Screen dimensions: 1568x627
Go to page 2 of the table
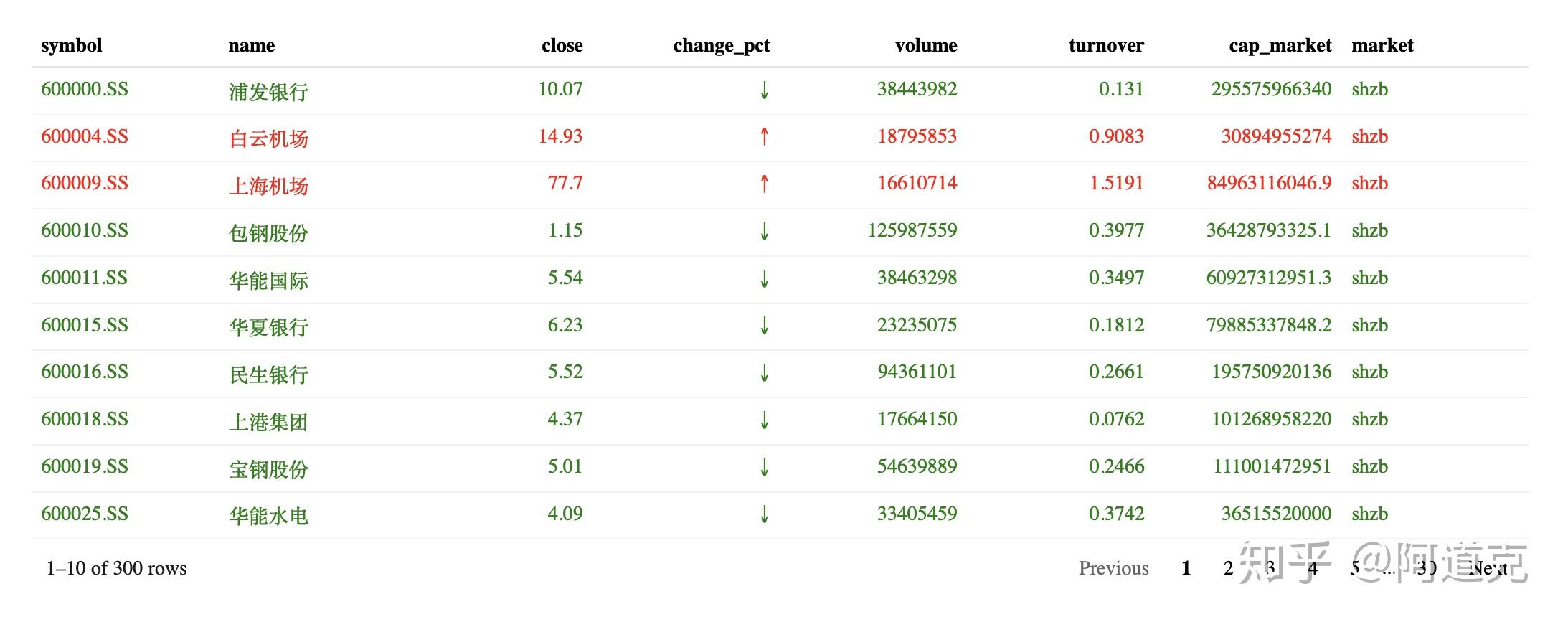click(1228, 568)
